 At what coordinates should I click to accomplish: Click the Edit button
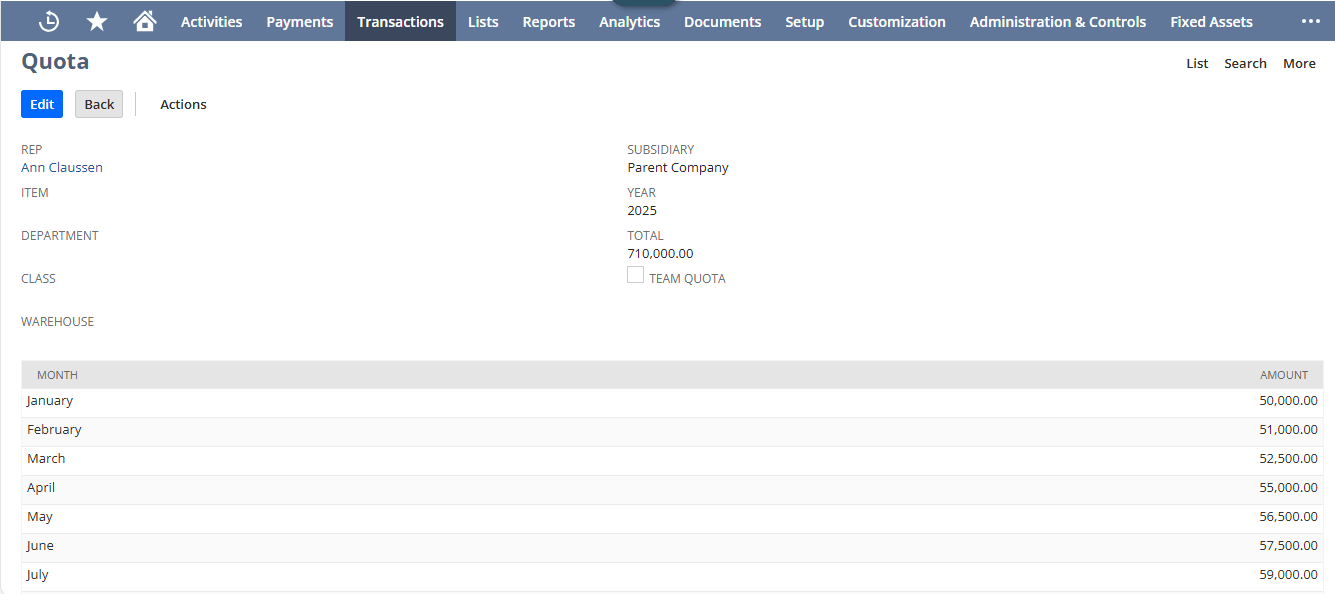coord(41,104)
